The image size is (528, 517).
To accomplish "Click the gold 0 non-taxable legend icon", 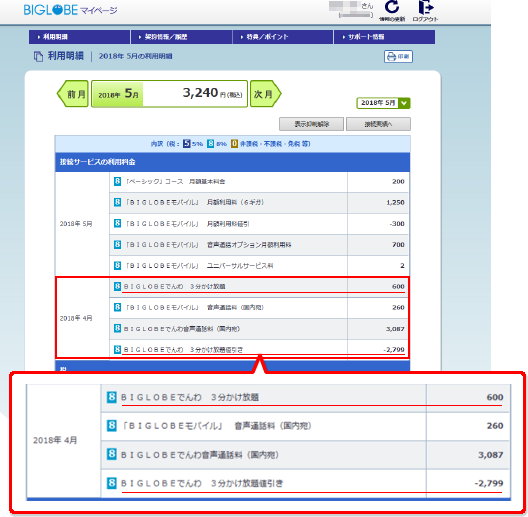I will click(x=234, y=144).
